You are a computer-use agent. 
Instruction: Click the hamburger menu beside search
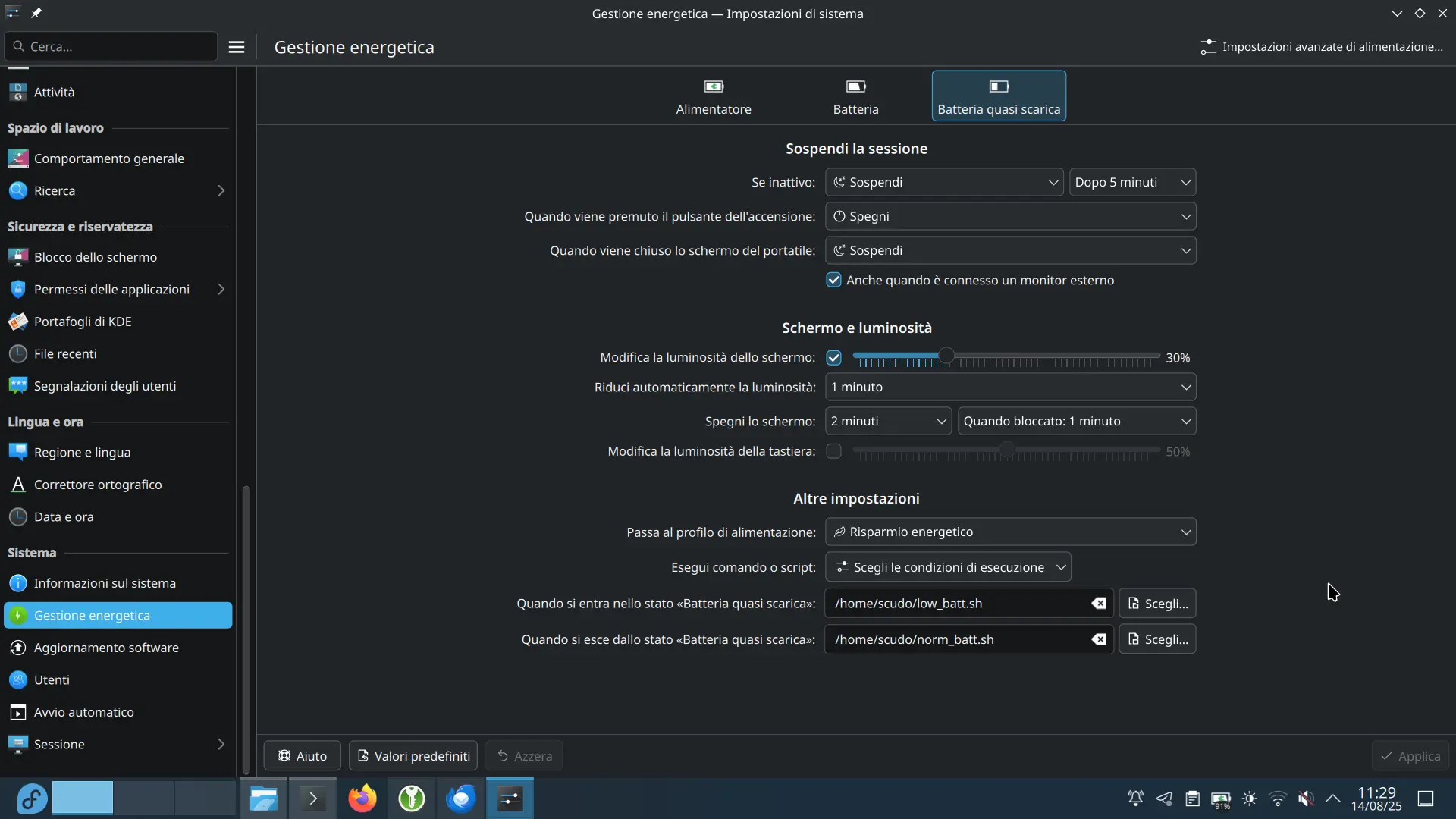coord(237,46)
